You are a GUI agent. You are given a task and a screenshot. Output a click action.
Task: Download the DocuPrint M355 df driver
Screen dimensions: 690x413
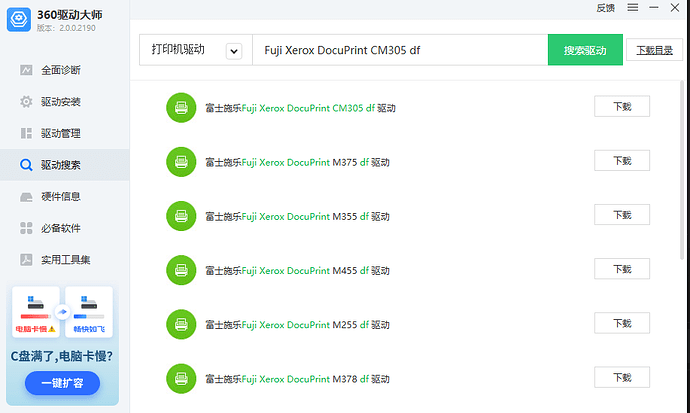622,215
